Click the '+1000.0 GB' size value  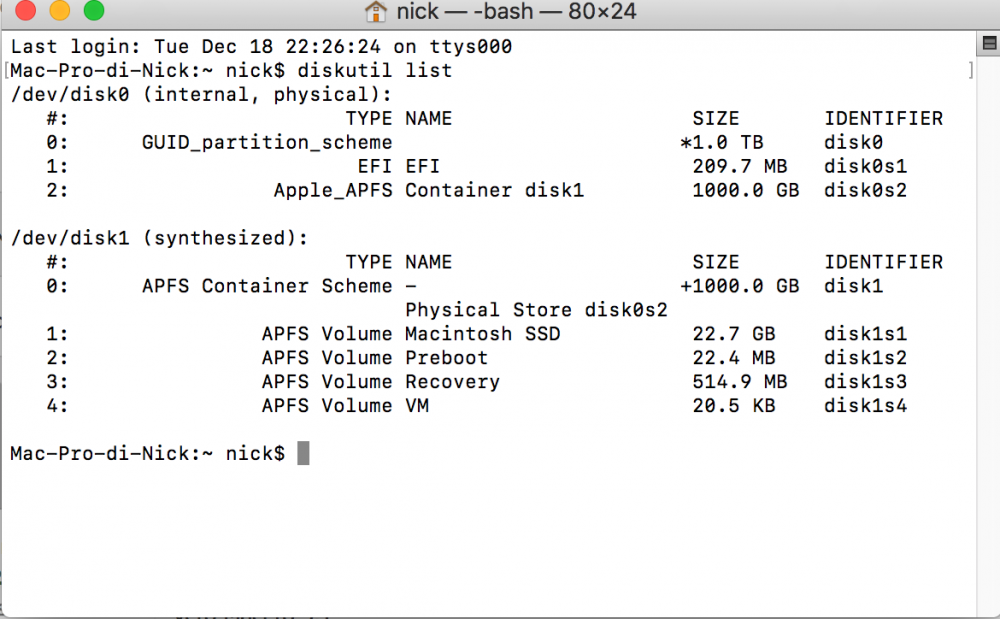(740, 286)
